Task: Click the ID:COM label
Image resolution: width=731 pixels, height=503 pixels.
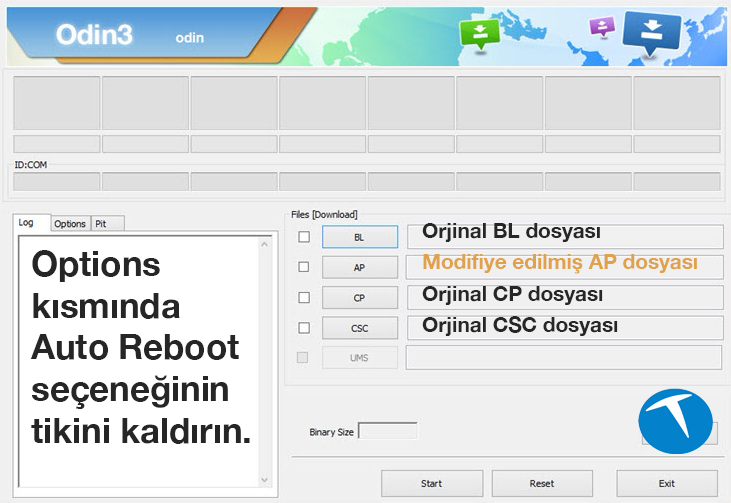Action: click(31, 165)
